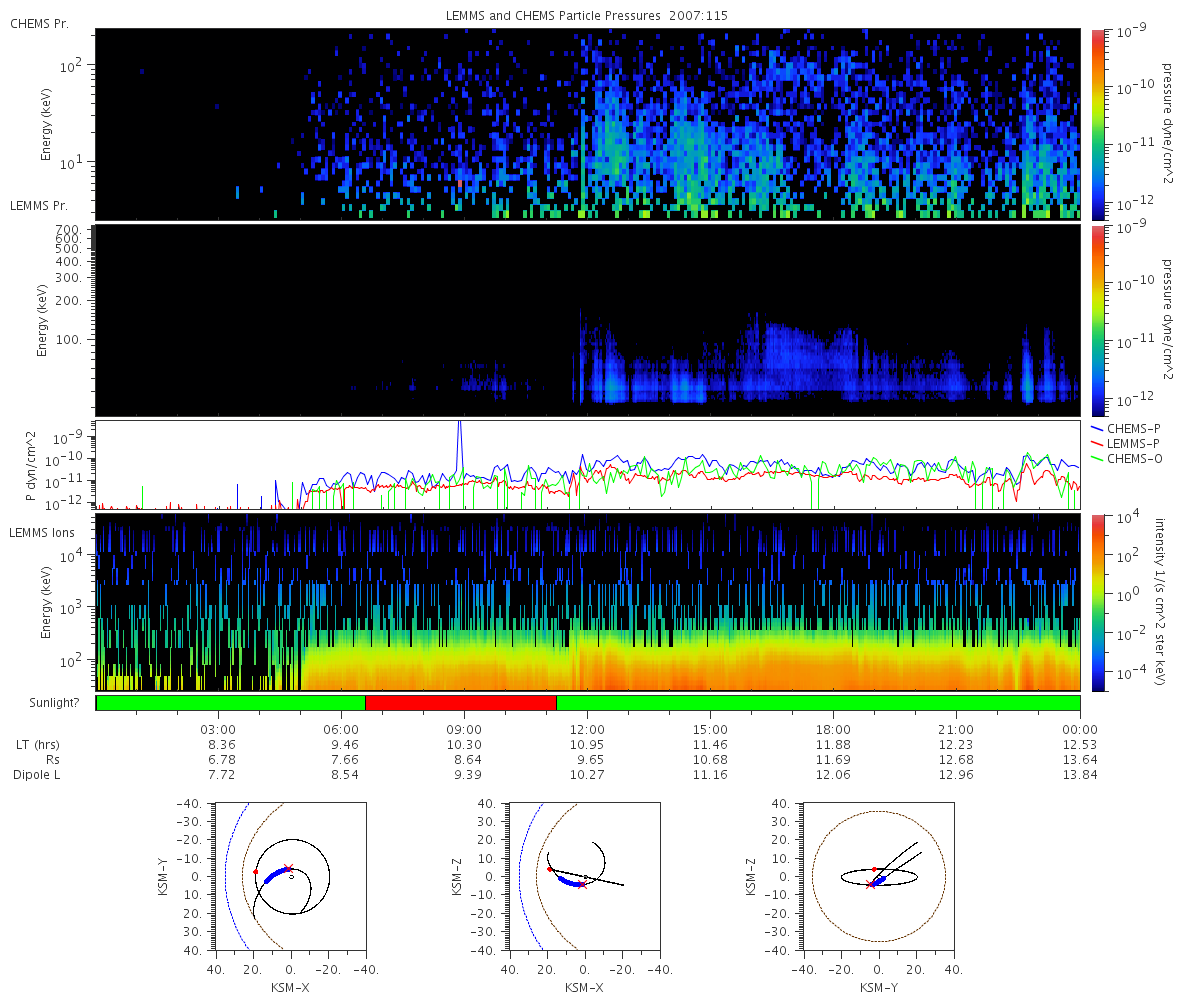Click the 09:00 time tick label
Screen dimensions: 1200x1000
point(464,730)
